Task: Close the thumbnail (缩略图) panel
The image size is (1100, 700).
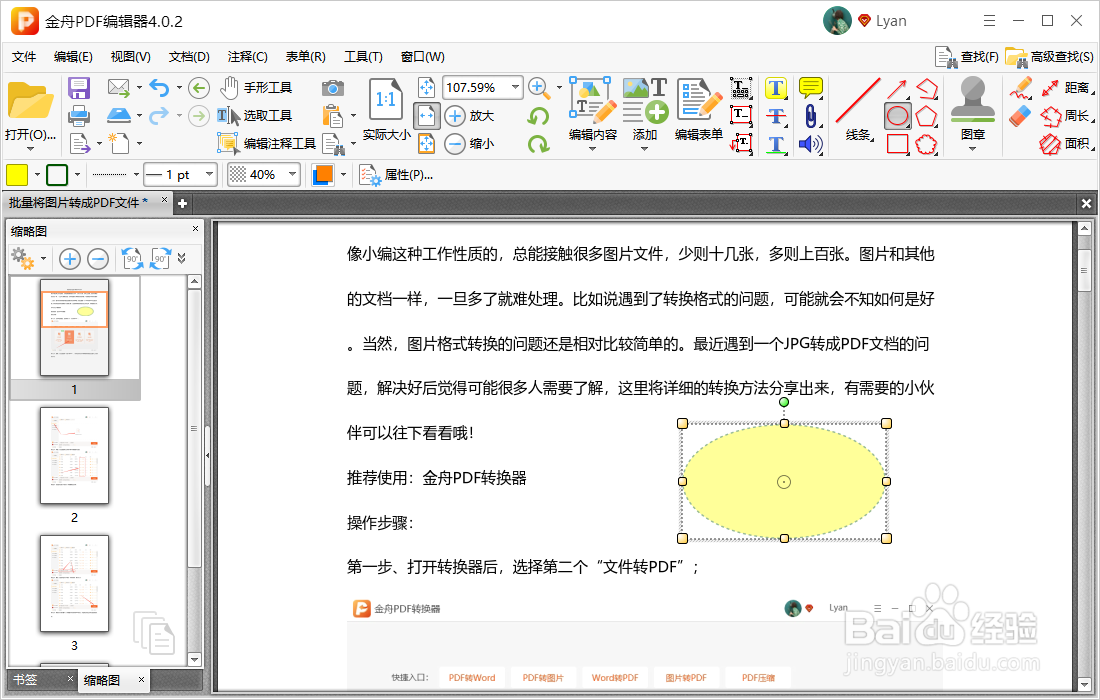Action: pos(195,229)
